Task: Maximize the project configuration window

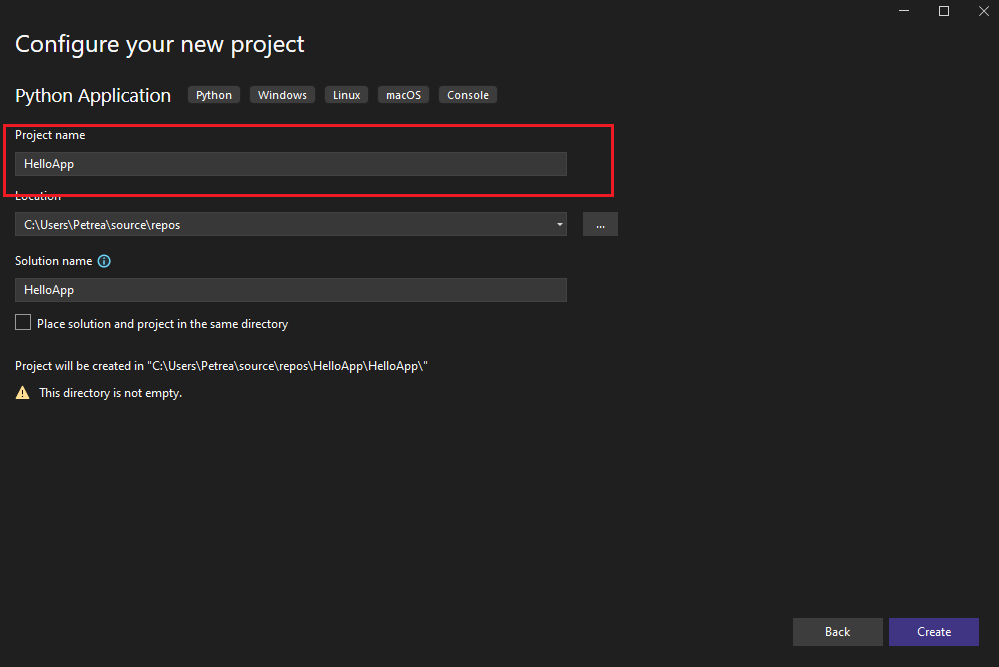Action: click(944, 11)
